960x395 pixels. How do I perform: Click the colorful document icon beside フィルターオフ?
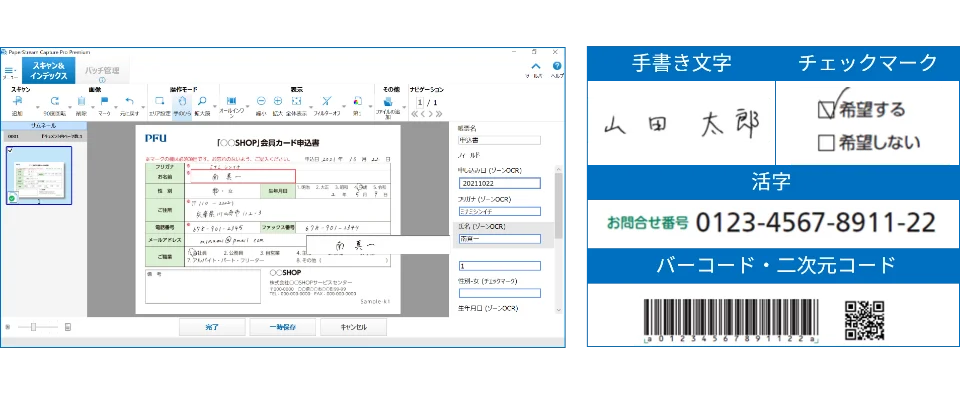coord(358,101)
